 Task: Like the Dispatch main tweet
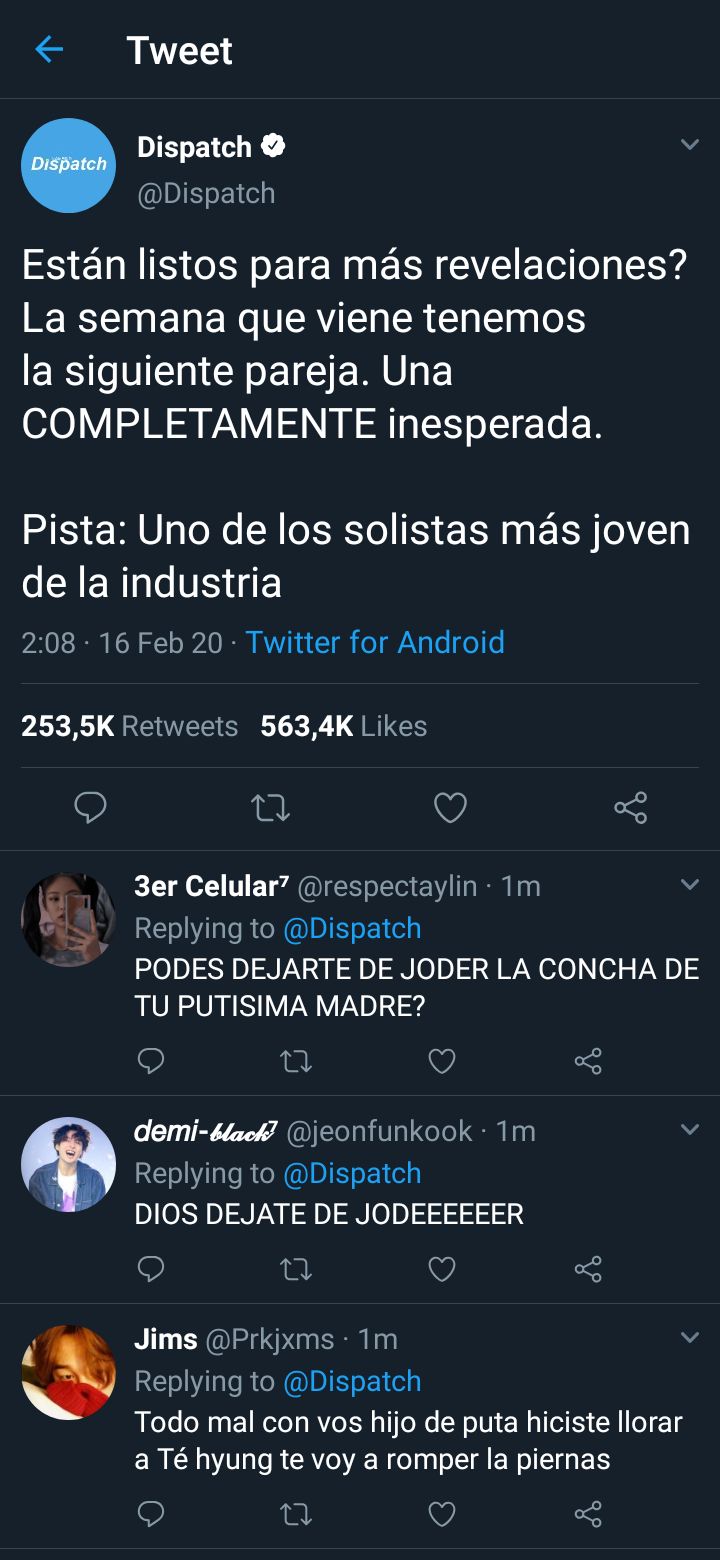pos(450,807)
